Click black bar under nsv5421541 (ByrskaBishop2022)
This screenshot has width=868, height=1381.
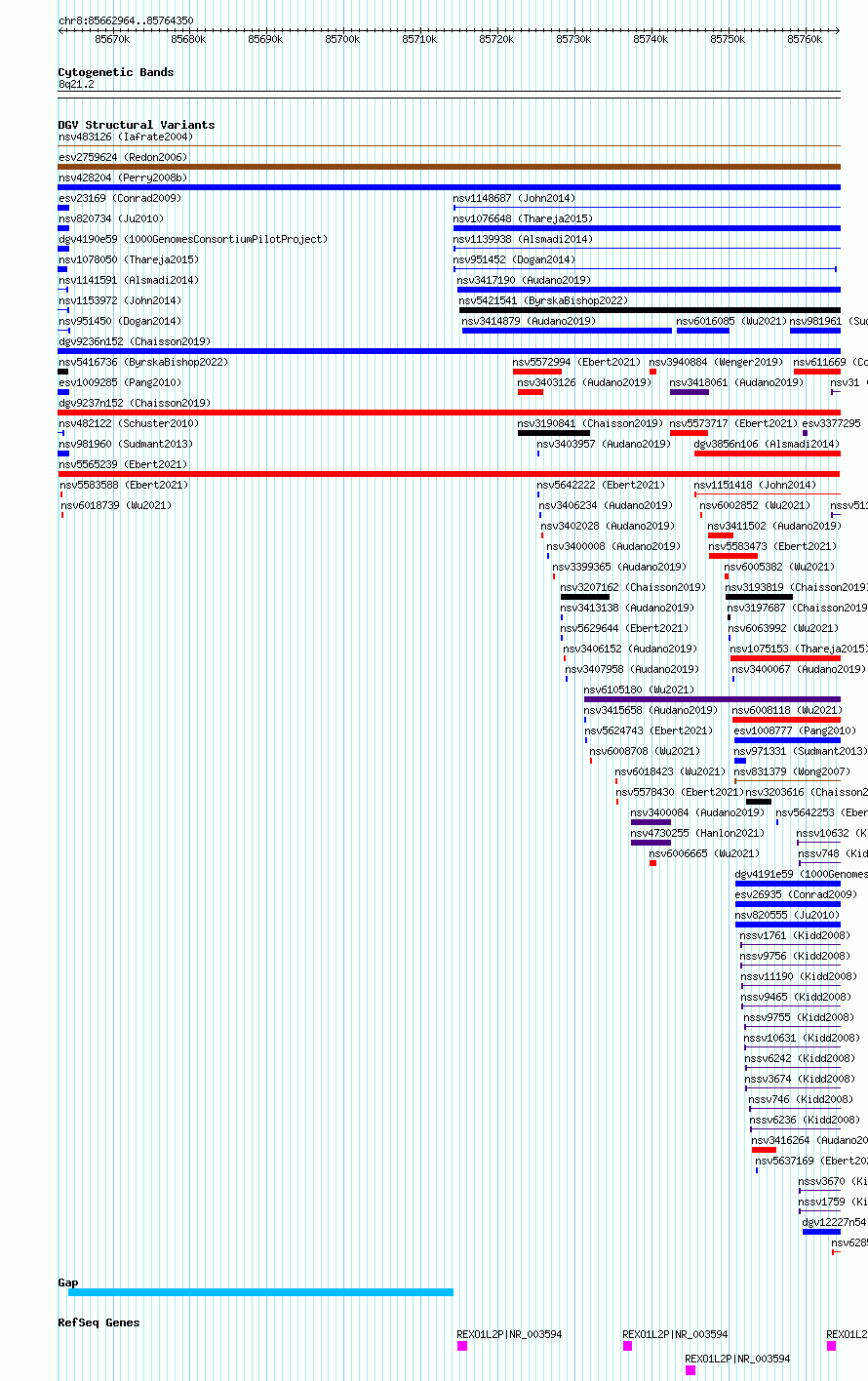coord(650,310)
